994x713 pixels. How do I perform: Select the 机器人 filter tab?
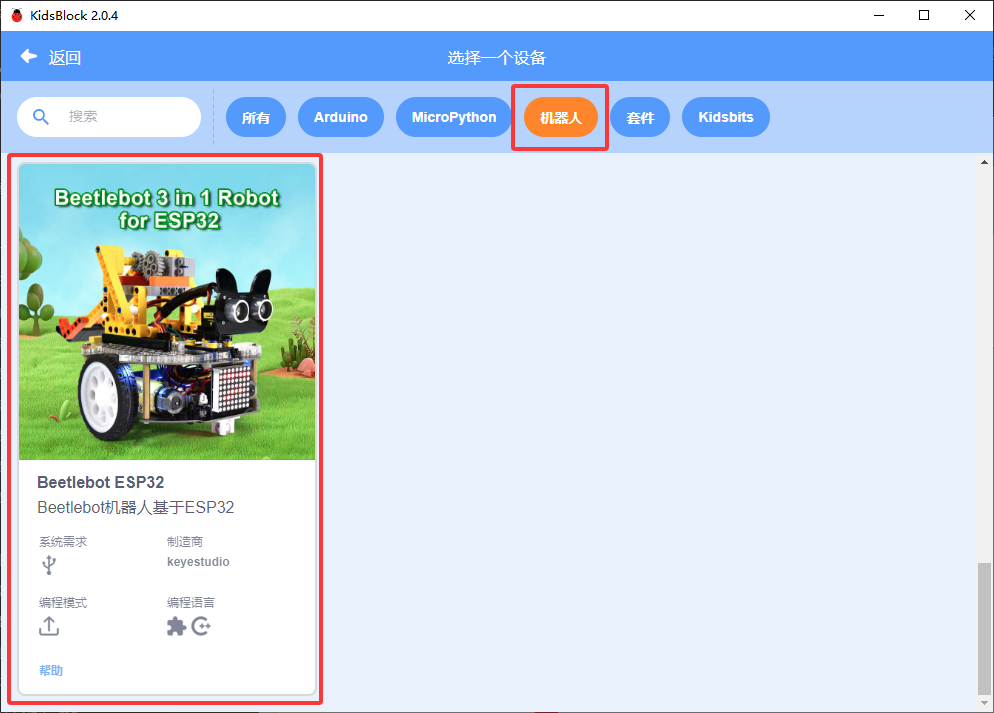coord(560,117)
